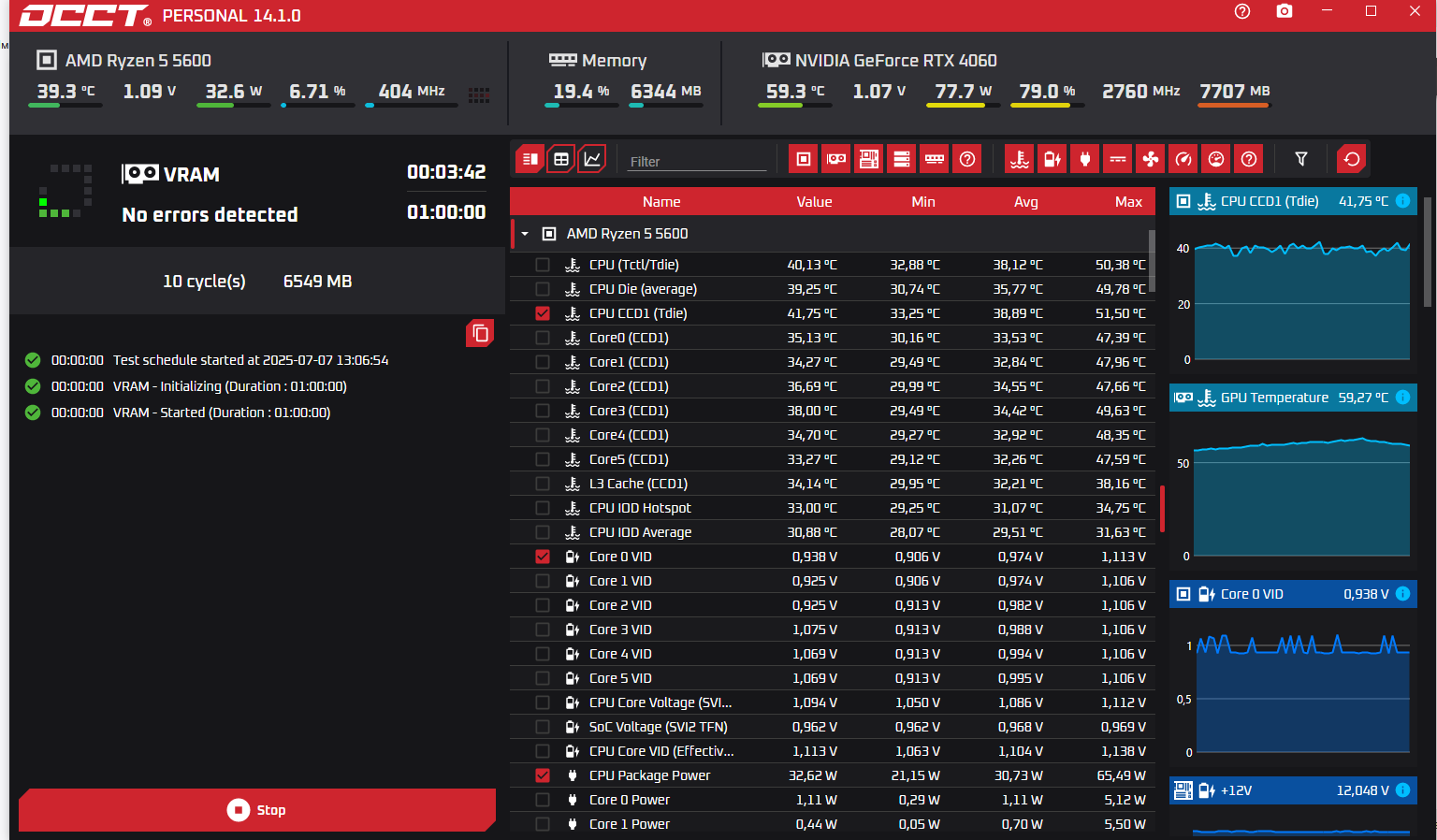
Task: Toggle motherboard sensor filter icon
Action: coord(869,159)
